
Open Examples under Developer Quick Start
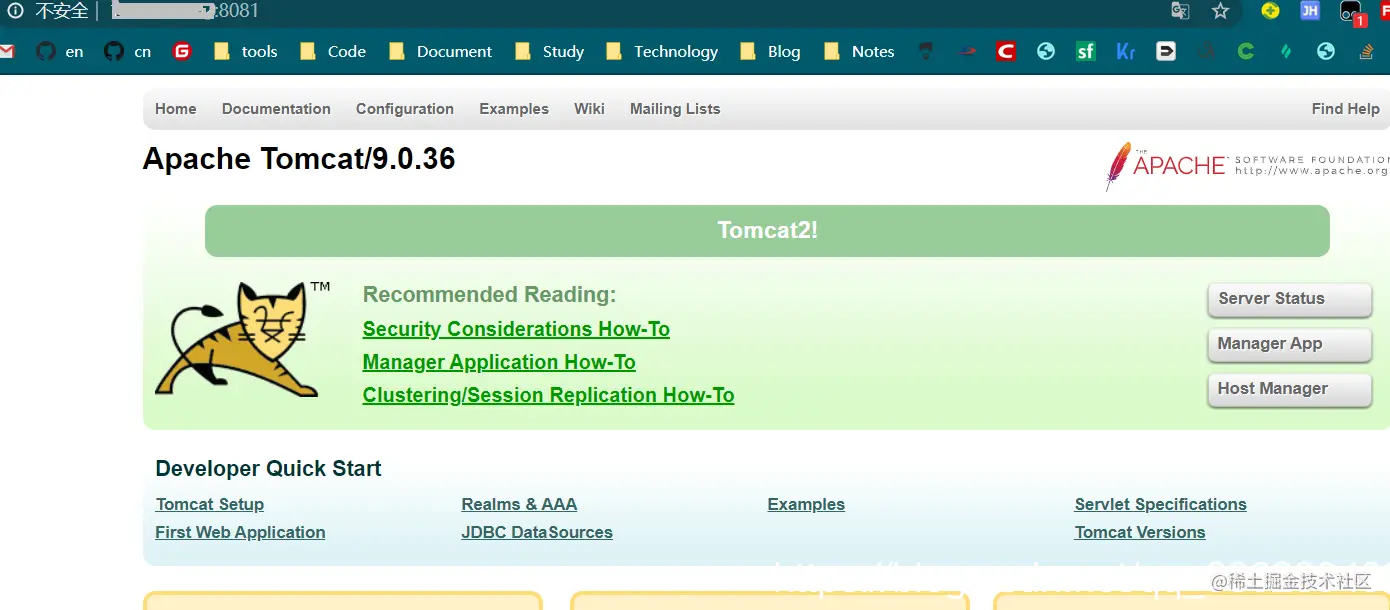[806, 505]
